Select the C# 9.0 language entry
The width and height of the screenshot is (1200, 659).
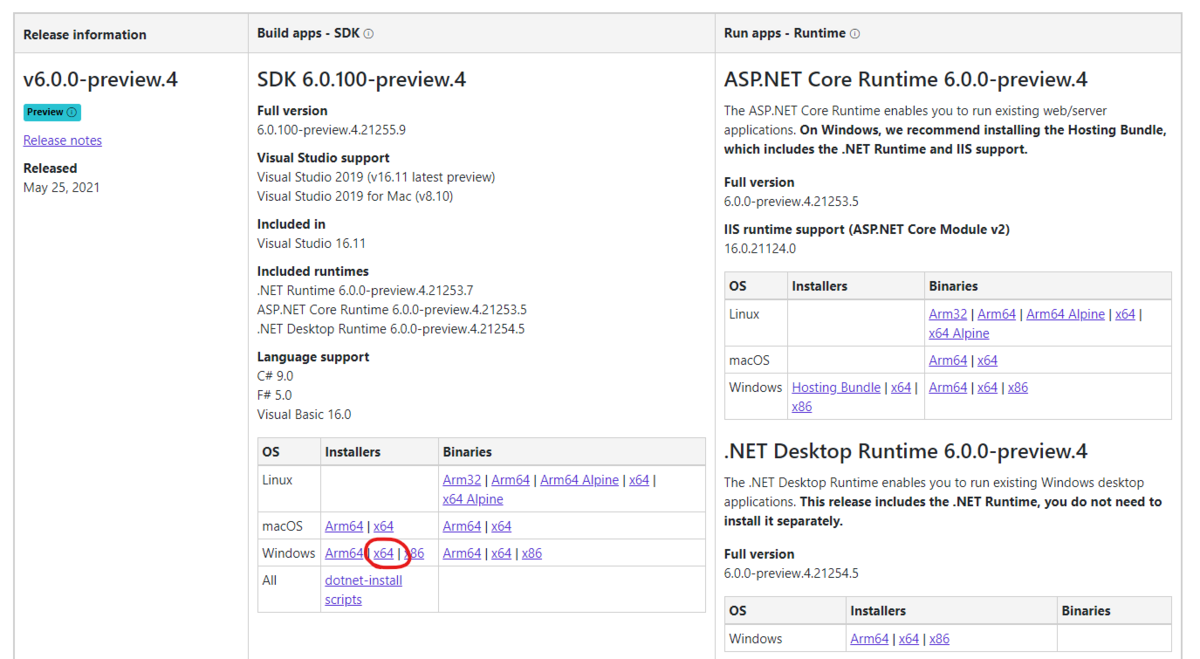[x=277, y=376]
